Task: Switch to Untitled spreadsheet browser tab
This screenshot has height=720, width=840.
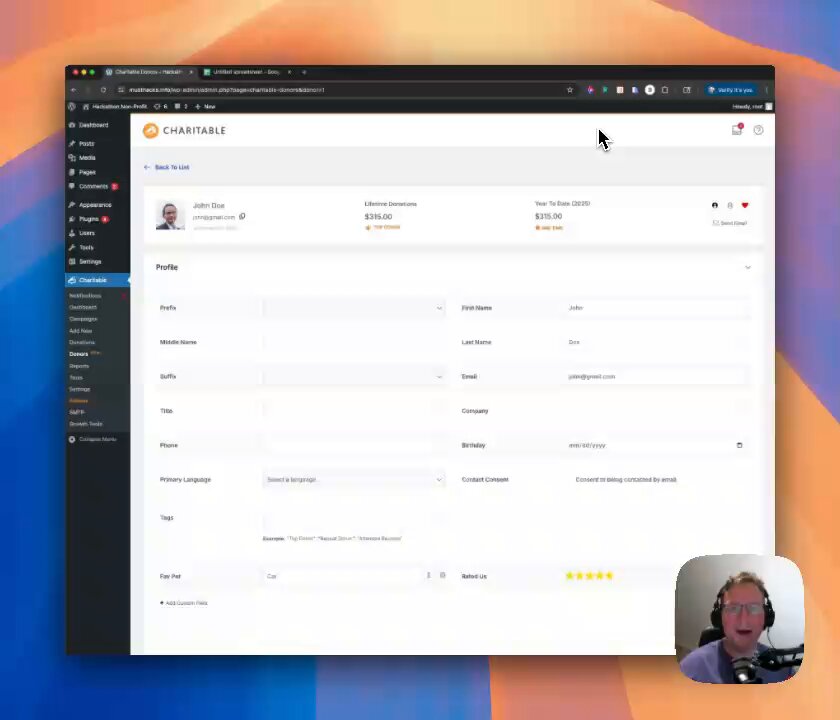Action: 245,72
